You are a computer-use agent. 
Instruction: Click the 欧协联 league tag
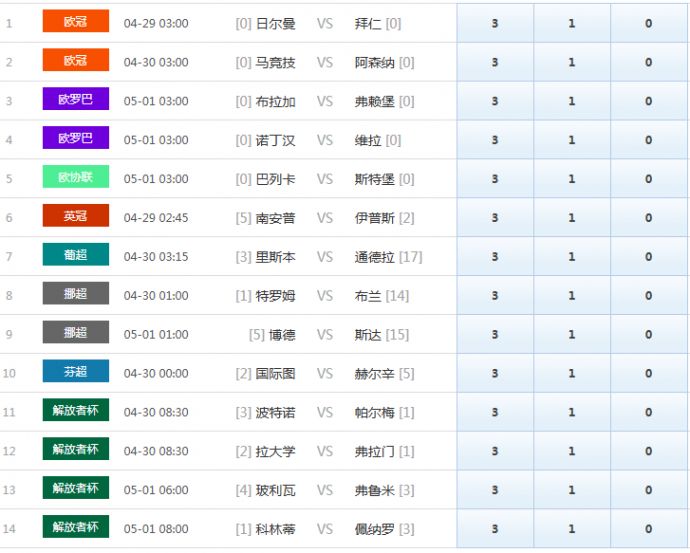tap(75, 178)
